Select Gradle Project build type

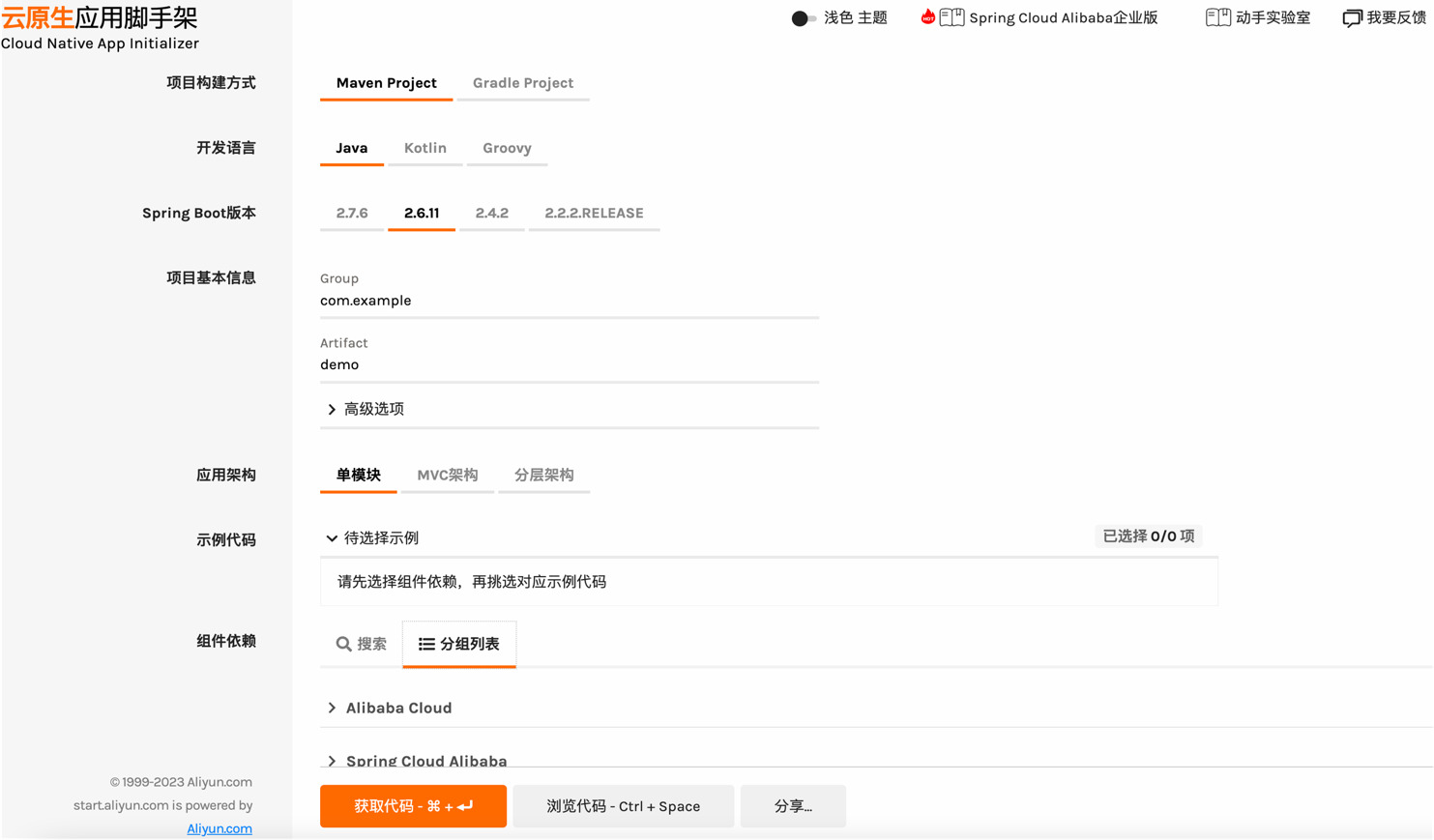[x=522, y=83]
